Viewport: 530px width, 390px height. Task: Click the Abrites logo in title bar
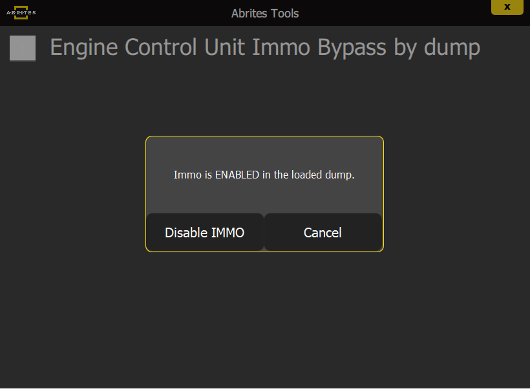(x=21, y=13)
